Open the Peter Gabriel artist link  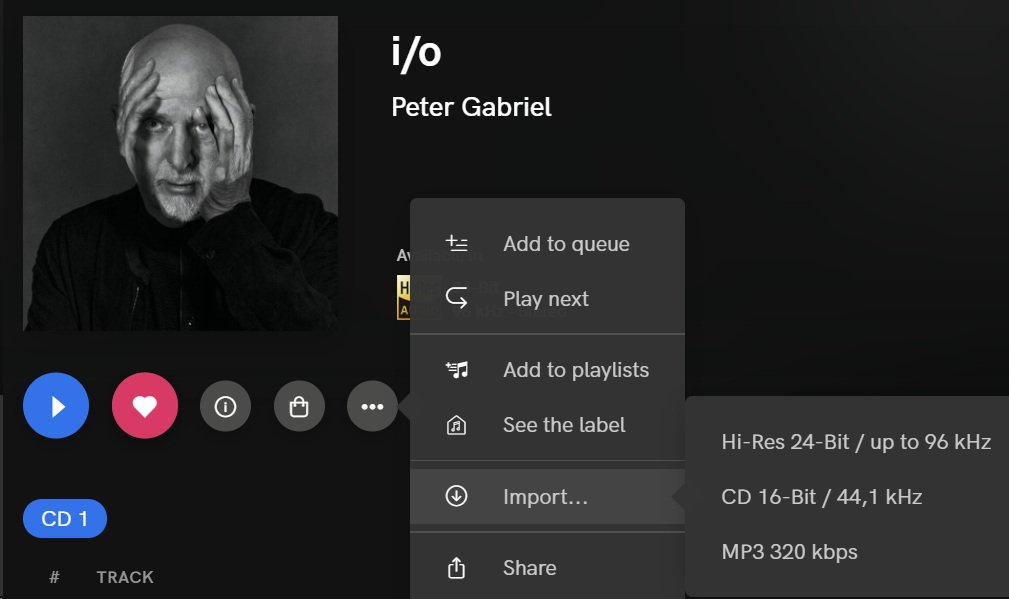(x=471, y=107)
